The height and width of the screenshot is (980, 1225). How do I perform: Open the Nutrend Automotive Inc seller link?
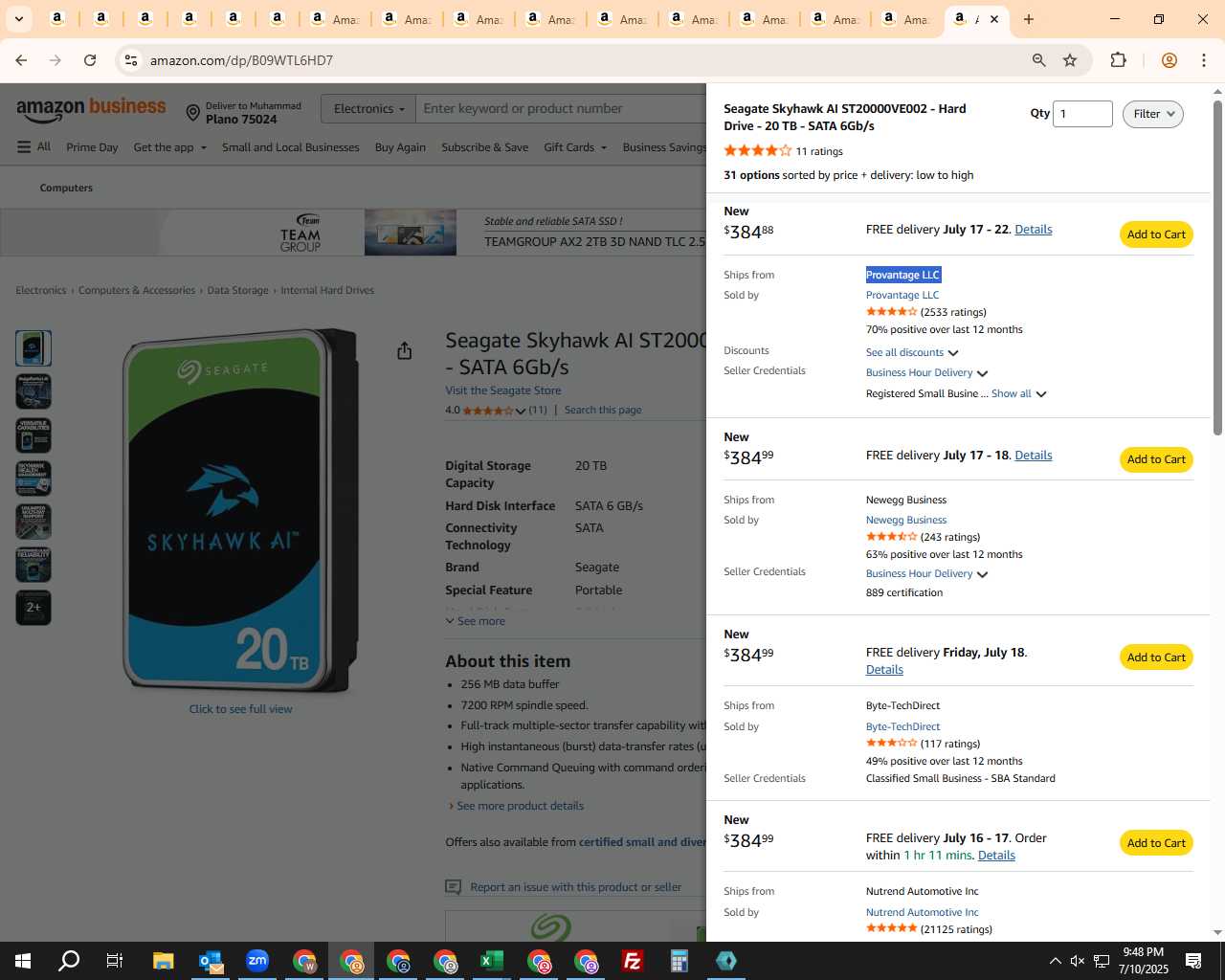[x=923, y=913]
